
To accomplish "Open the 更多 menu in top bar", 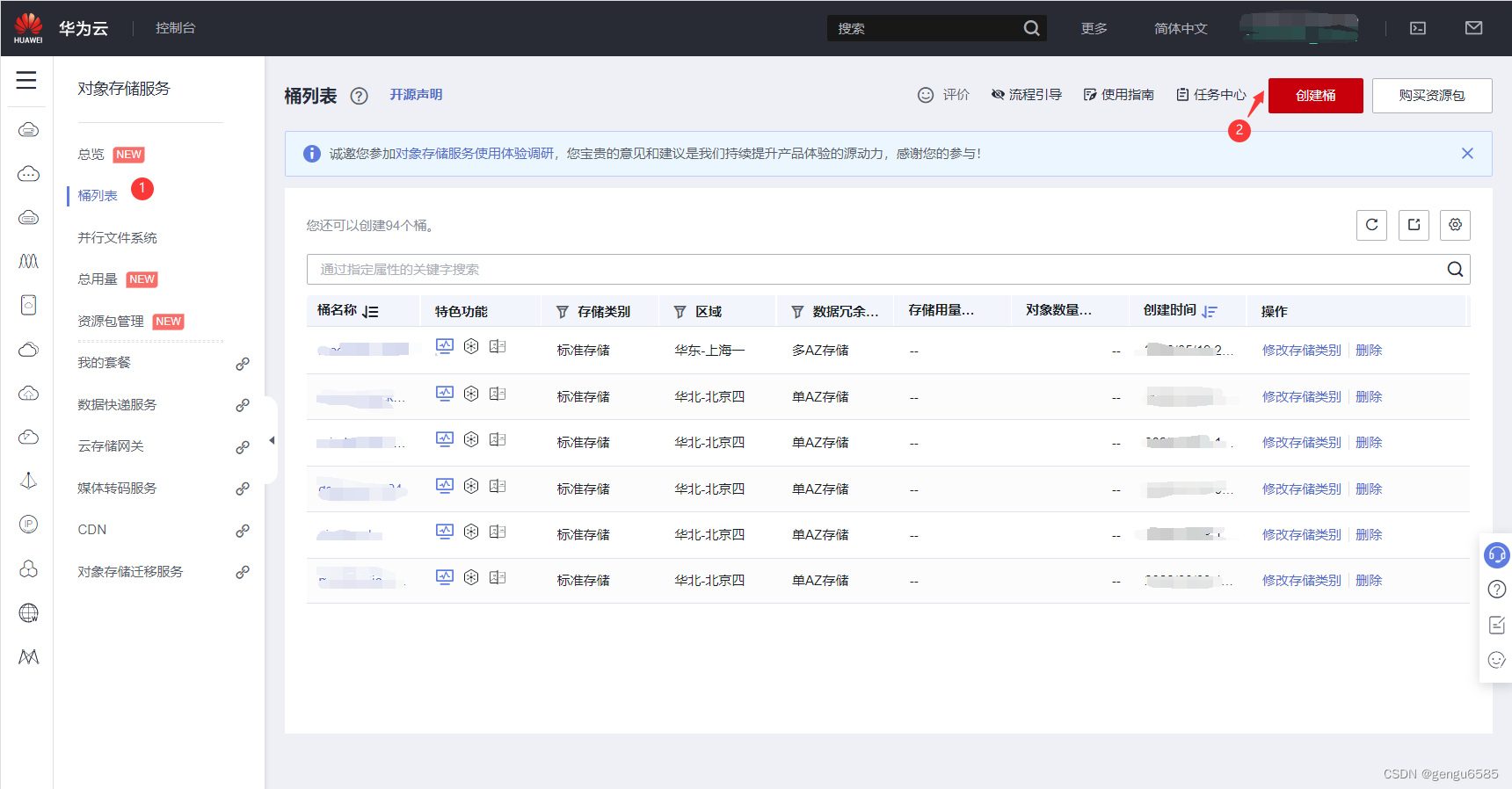I will pos(1094,28).
